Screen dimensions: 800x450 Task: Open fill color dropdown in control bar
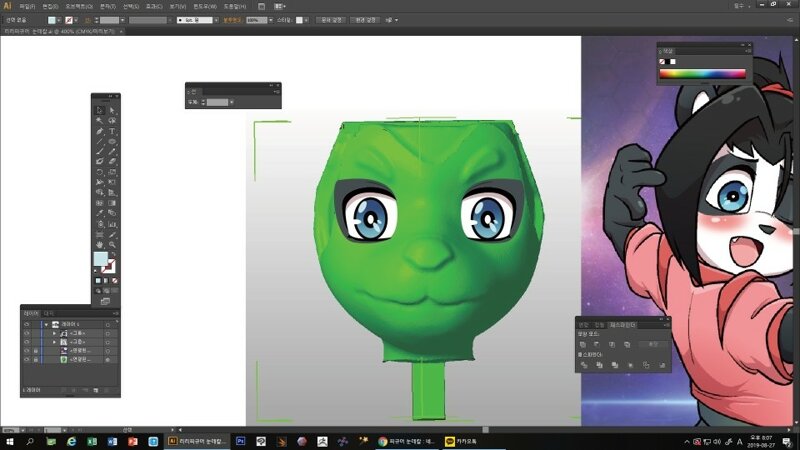[x=59, y=20]
